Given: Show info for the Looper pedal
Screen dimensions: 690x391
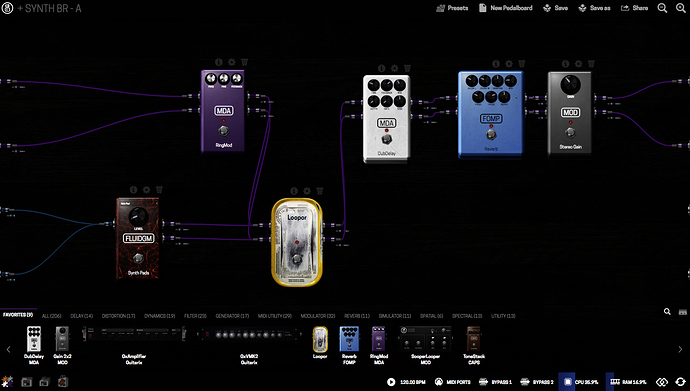Looking at the screenshot, I should click(x=294, y=191).
